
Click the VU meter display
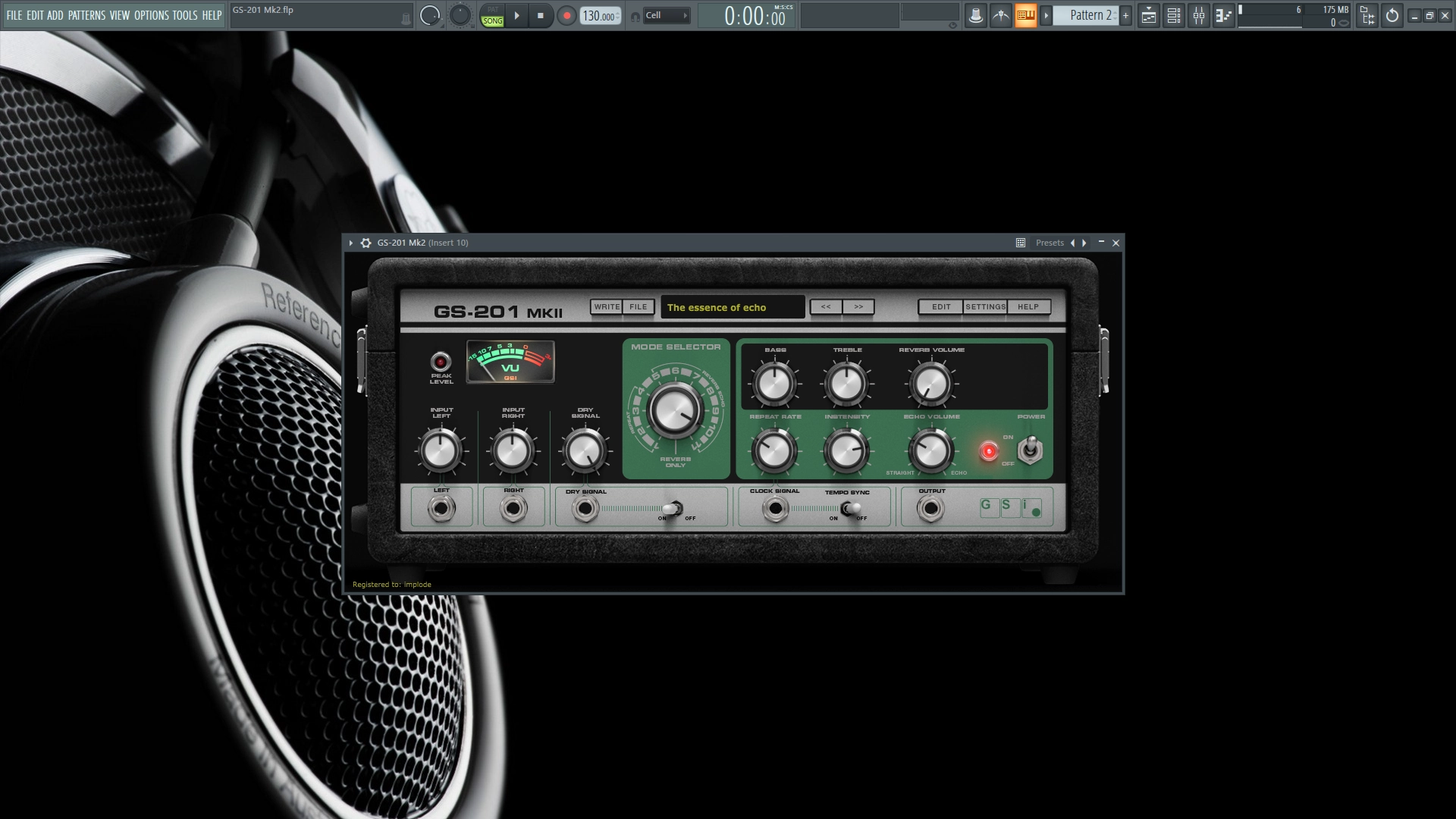[x=510, y=362]
